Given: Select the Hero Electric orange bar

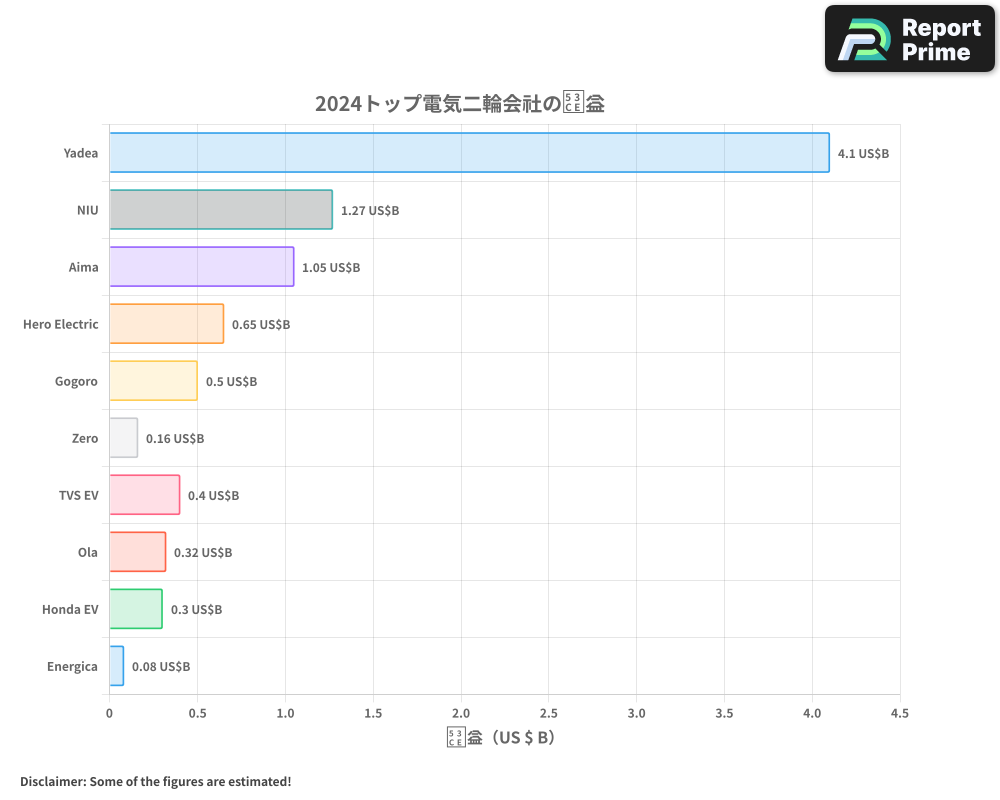Looking at the screenshot, I should point(165,324).
